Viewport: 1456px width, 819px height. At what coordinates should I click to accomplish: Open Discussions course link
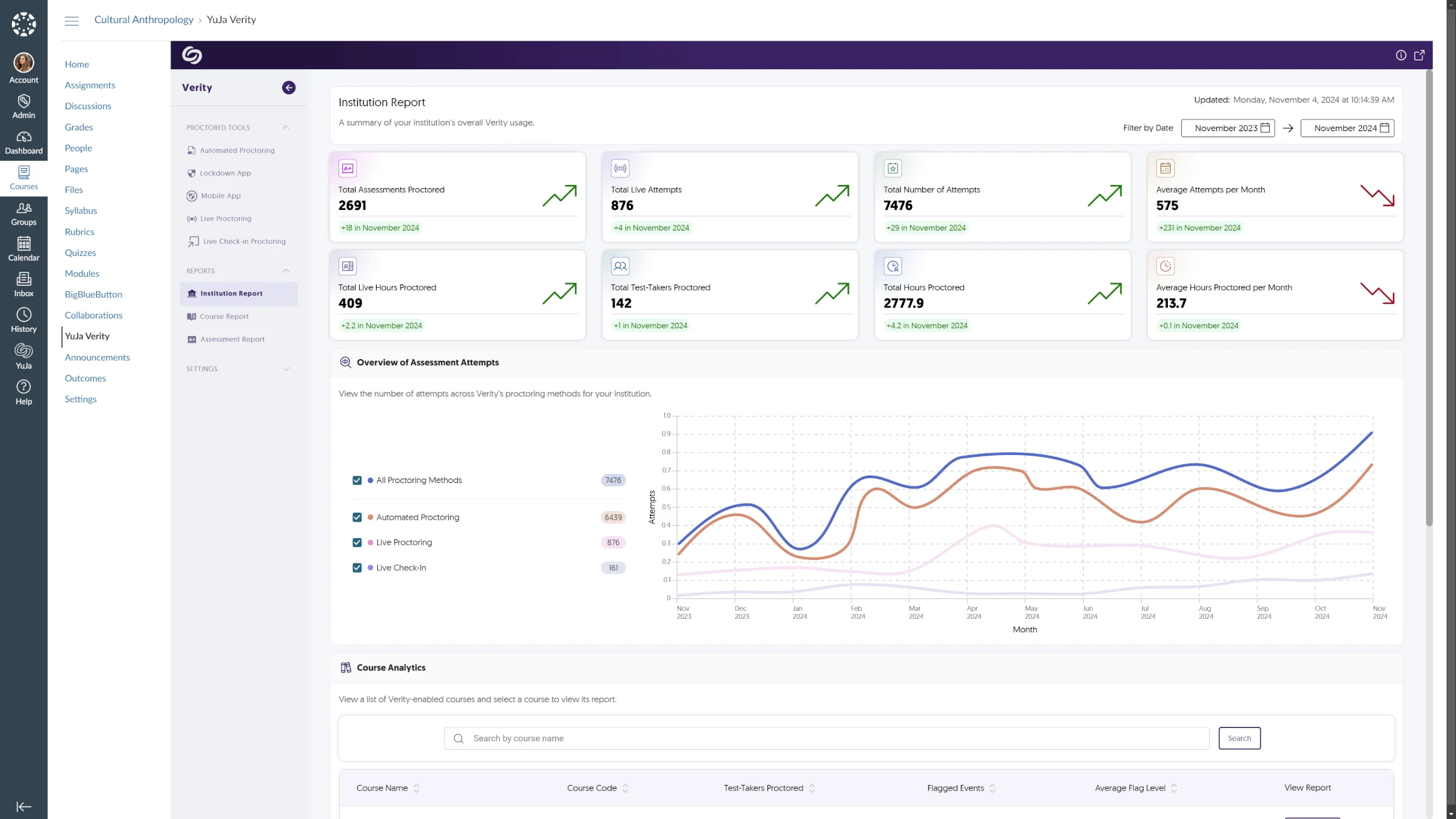click(88, 106)
